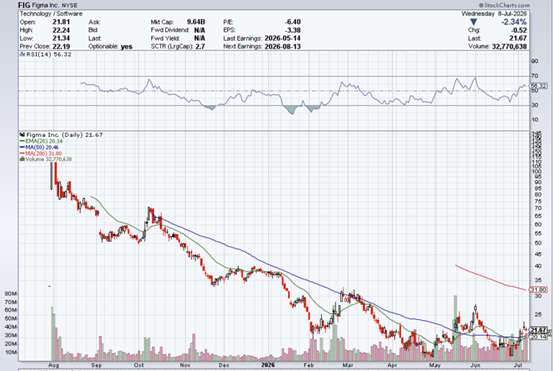Click the Mar label on the time axis
This screenshot has width=553, height=371.
[x=348, y=365]
